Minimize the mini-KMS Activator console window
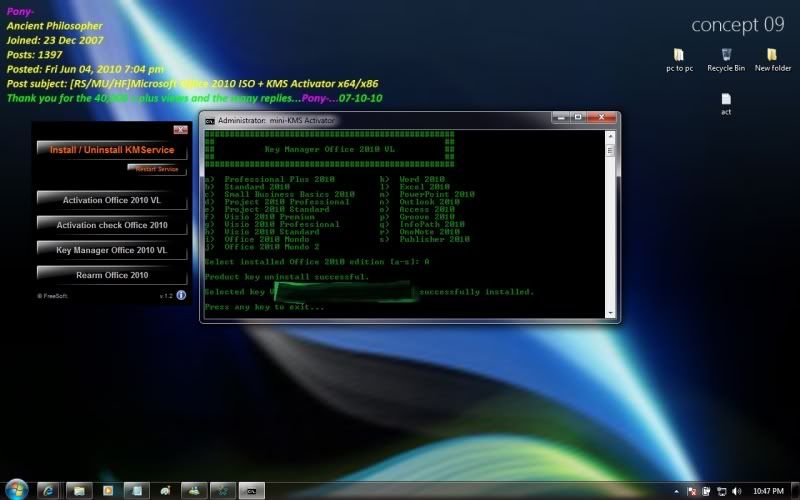The width and height of the screenshot is (800, 500). [560, 117]
